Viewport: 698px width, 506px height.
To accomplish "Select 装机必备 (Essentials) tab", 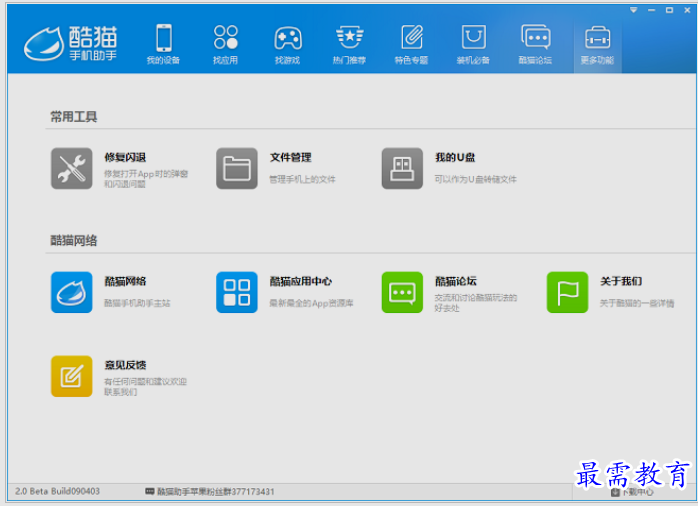I will click(473, 45).
